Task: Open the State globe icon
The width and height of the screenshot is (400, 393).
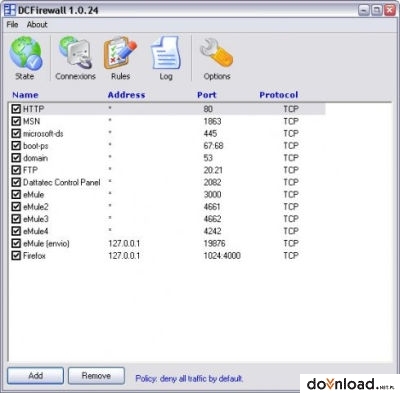Action: click(26, 54)
